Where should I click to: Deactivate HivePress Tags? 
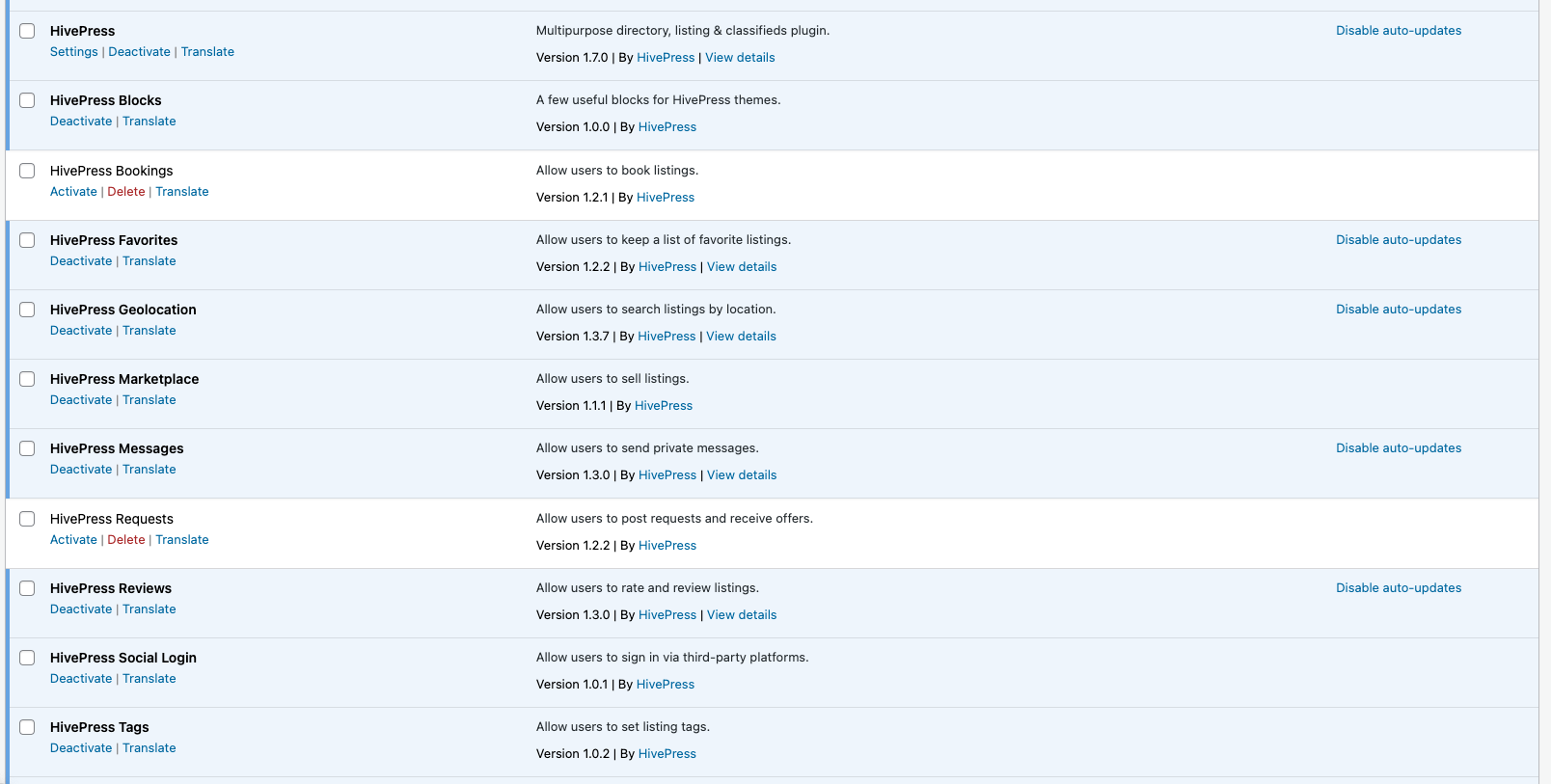81,748
